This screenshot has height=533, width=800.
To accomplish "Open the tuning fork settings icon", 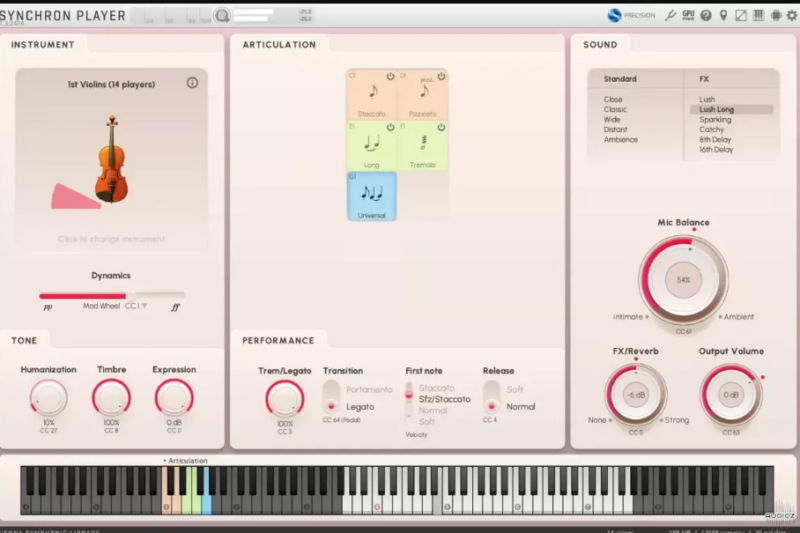I will click(x=670, y=15).
